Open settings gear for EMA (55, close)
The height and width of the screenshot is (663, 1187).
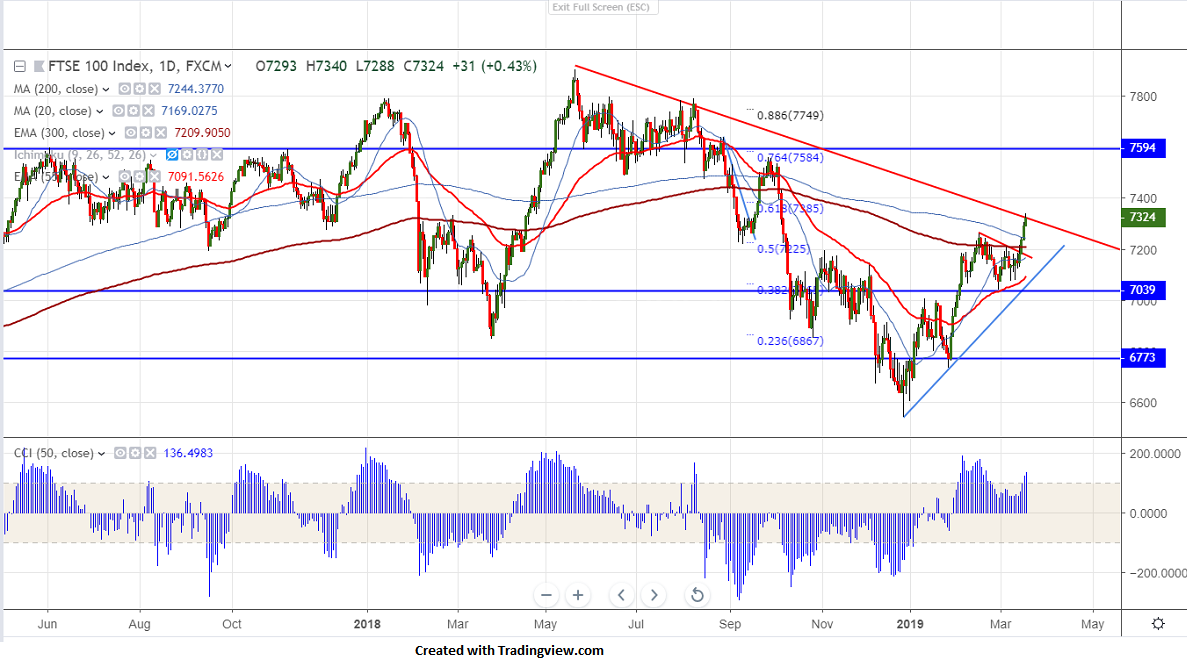[x=139, y=176]
